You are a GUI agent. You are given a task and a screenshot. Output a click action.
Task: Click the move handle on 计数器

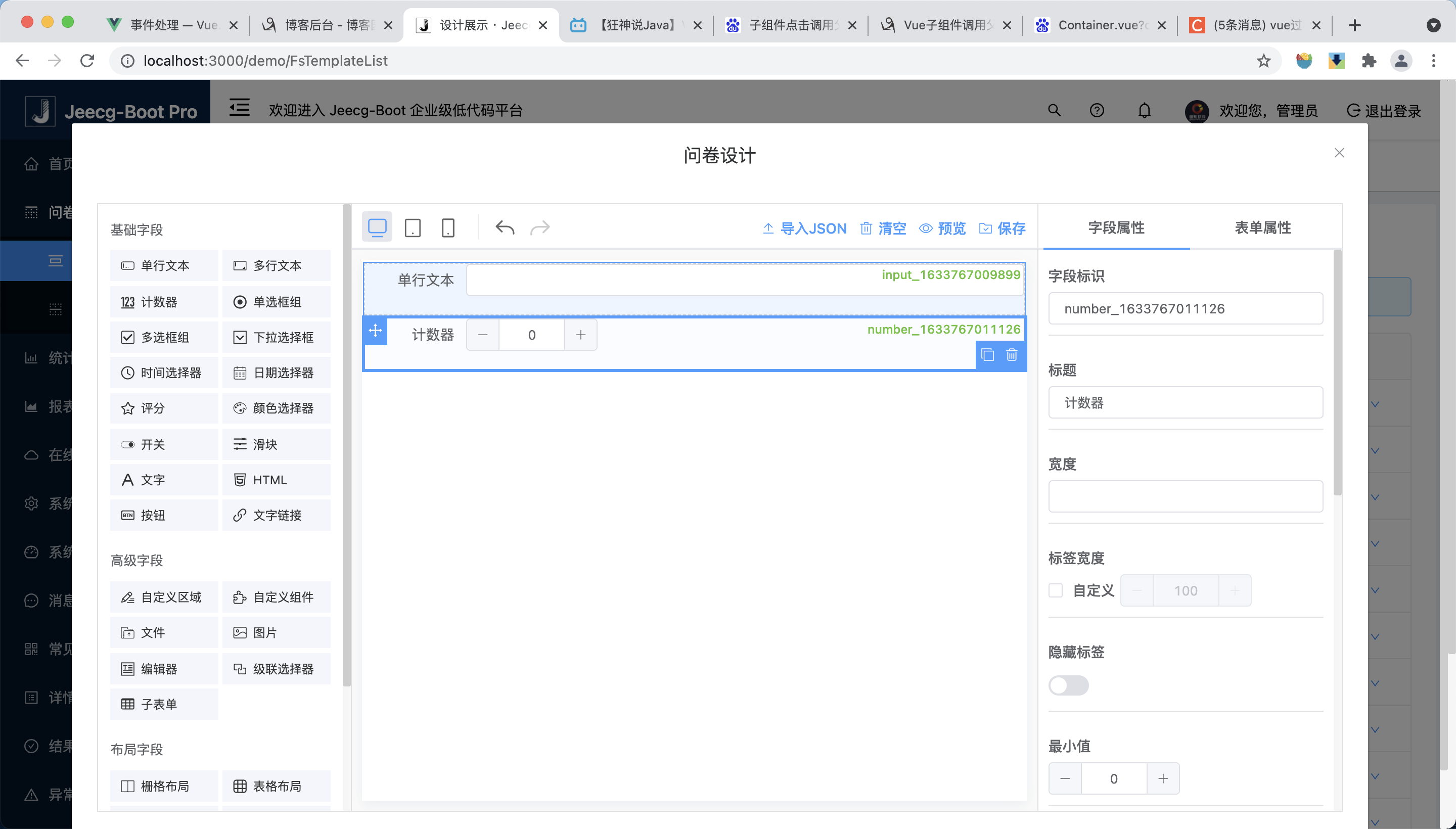coord(375,331)
